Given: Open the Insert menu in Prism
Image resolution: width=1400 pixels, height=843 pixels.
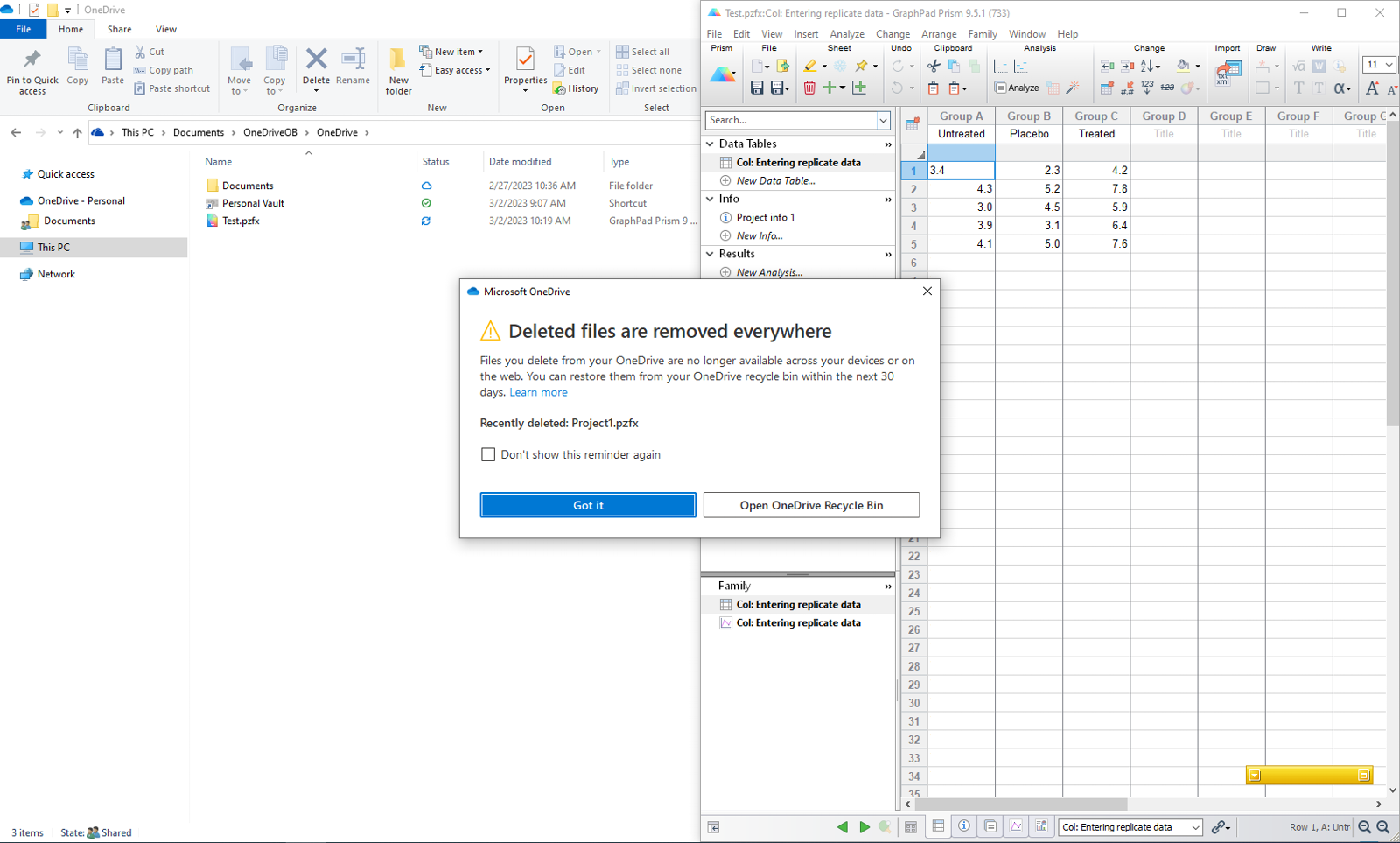Looking at the screenshot, I should [806, 34].
